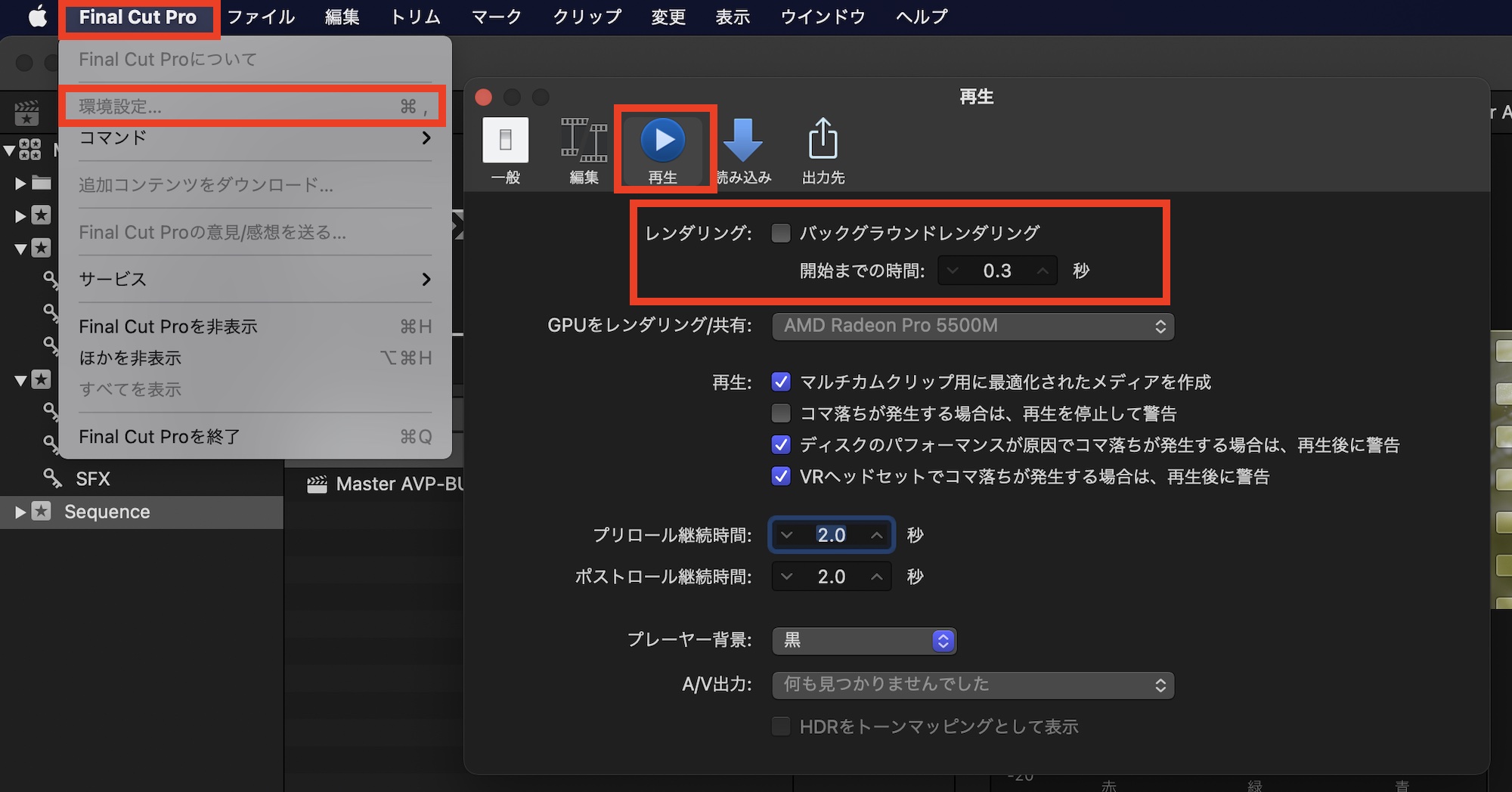The width and height of the screenshot is (1512, 792).
Task: Select the 読み込み preferences pane icon
Action: tap(743, 151)
